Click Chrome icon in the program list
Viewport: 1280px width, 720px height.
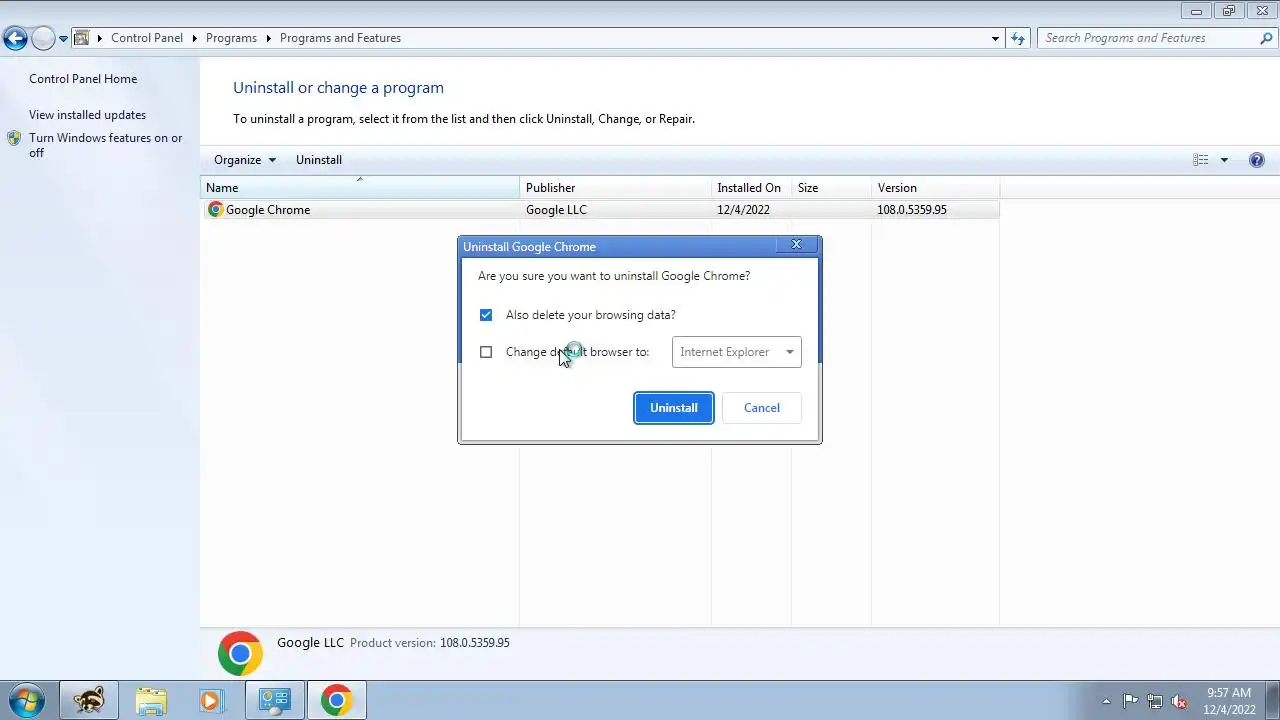[215, 210]
